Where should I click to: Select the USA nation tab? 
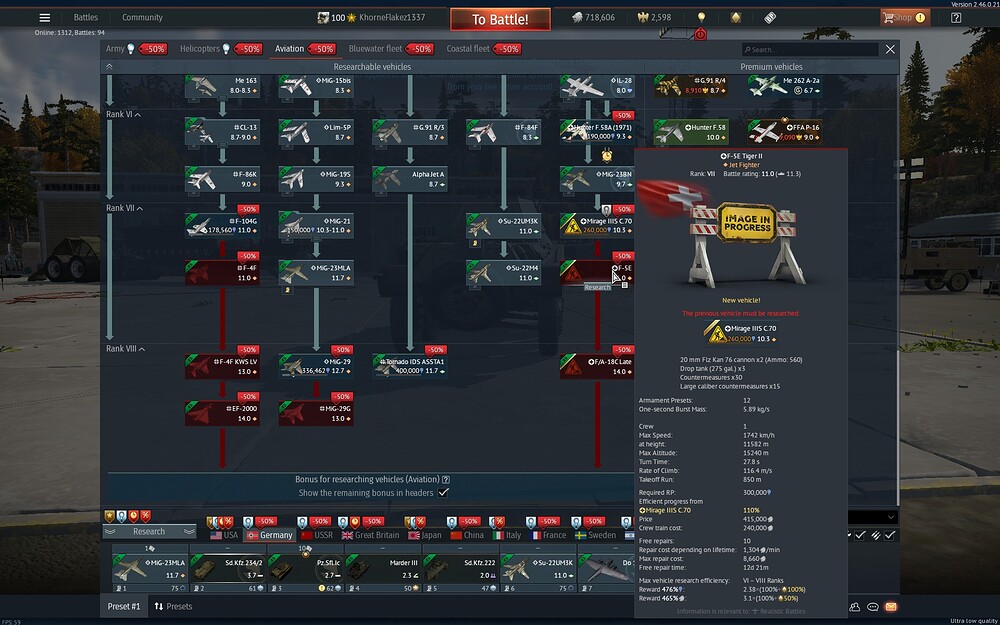224,535
